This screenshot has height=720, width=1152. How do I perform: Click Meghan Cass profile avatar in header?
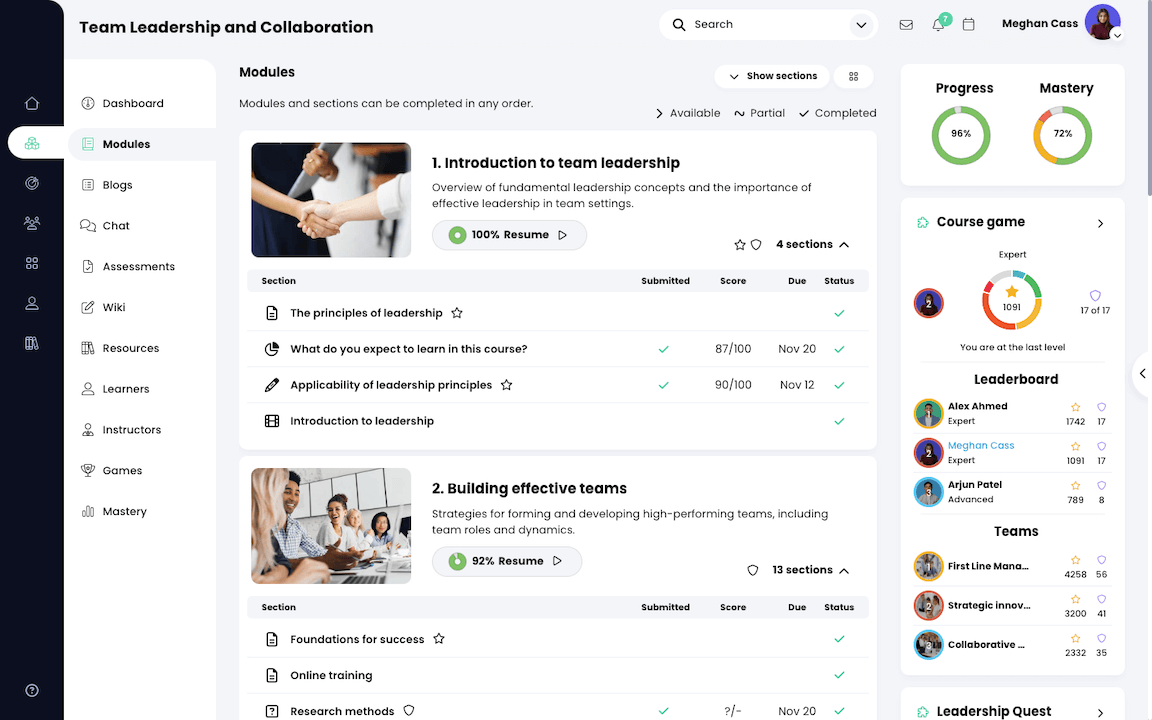[x=1102, y=22]
